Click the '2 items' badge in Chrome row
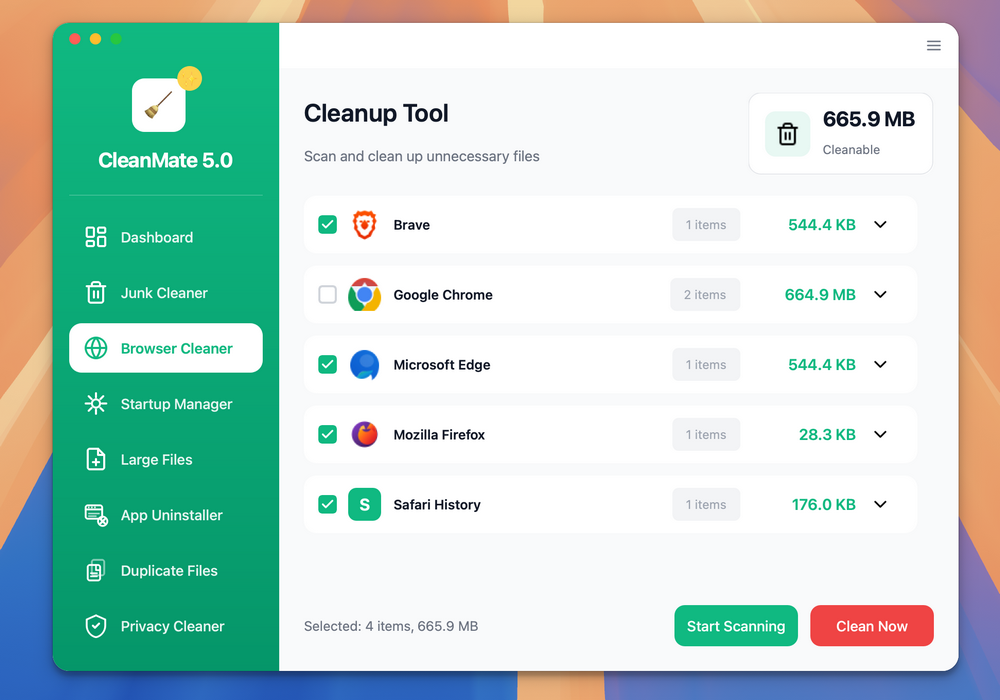The image size is (1000, 700). 705,295
